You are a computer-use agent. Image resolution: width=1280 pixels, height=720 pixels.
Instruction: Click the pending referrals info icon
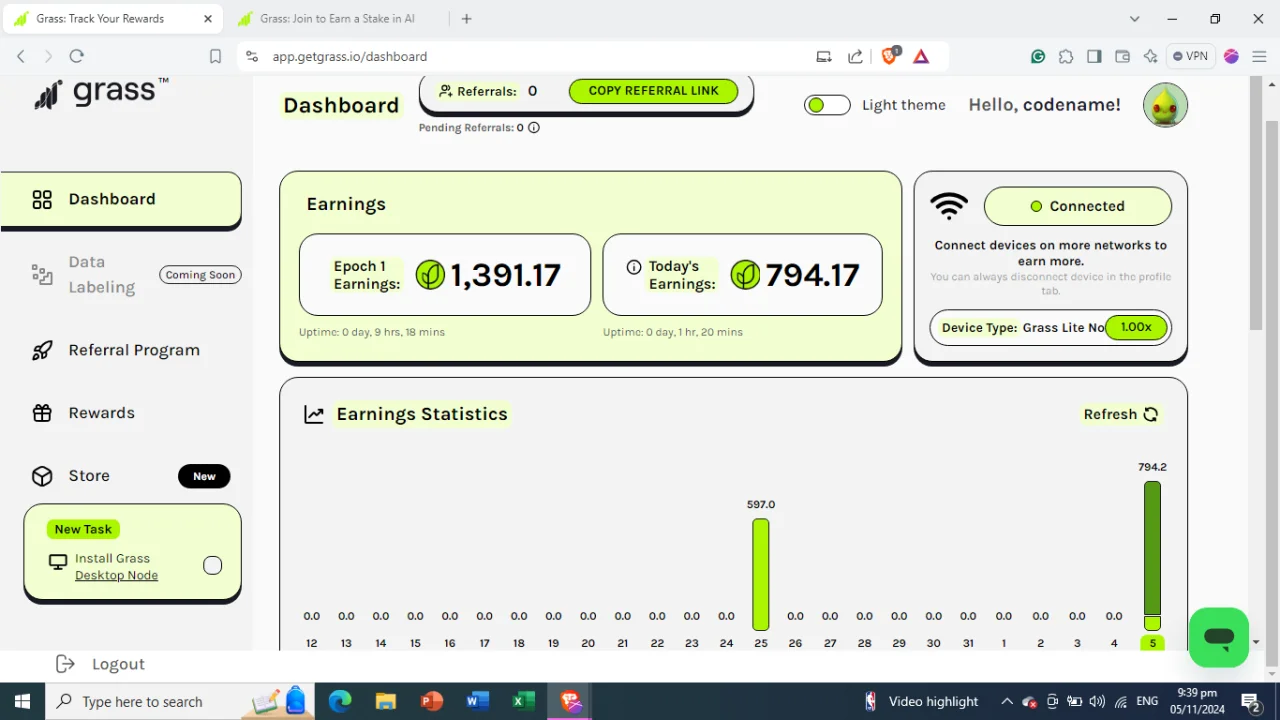click(534, 128)
